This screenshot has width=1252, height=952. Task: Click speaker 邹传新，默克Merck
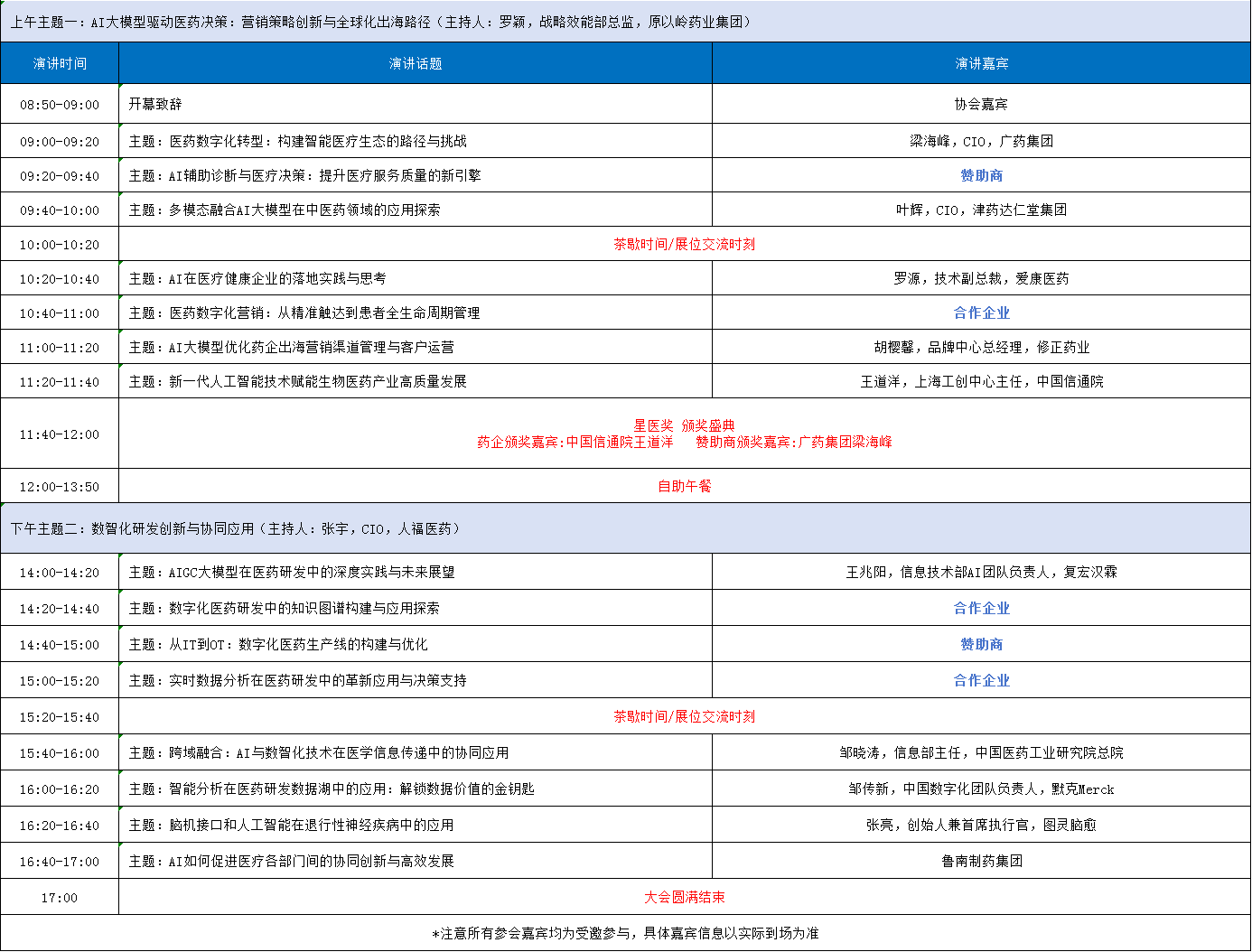click(982, 789)
